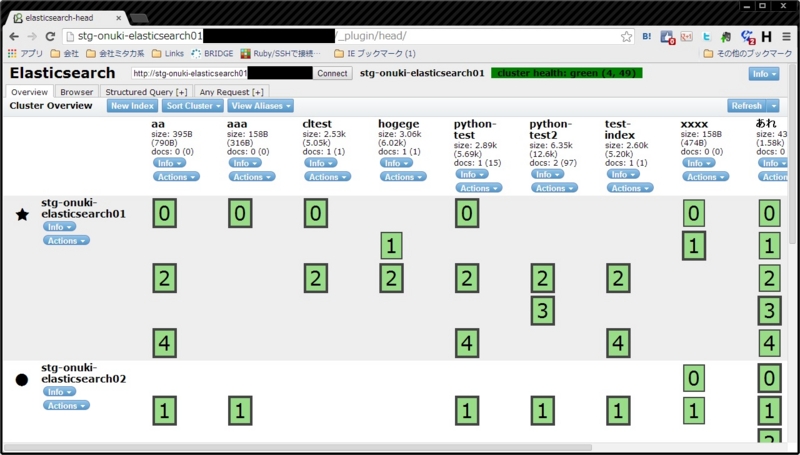
Task: Switch to the Overview tab
Action: click(x=29, y=92)
